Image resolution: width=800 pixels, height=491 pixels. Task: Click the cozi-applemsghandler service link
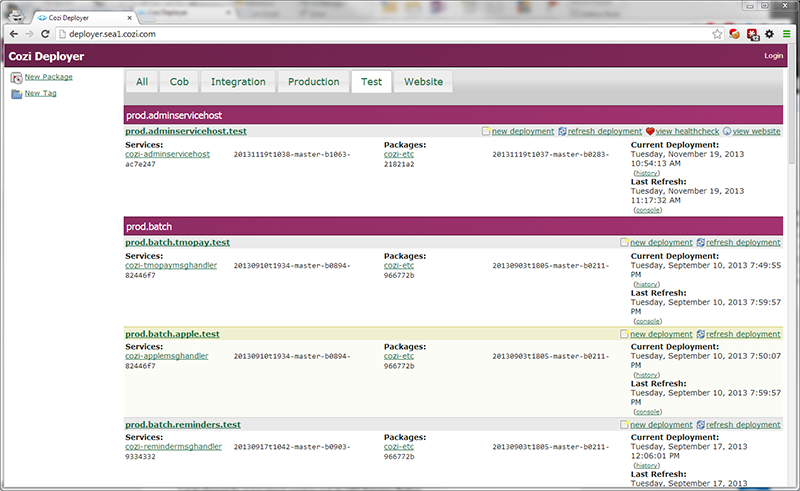click(167, 356)
